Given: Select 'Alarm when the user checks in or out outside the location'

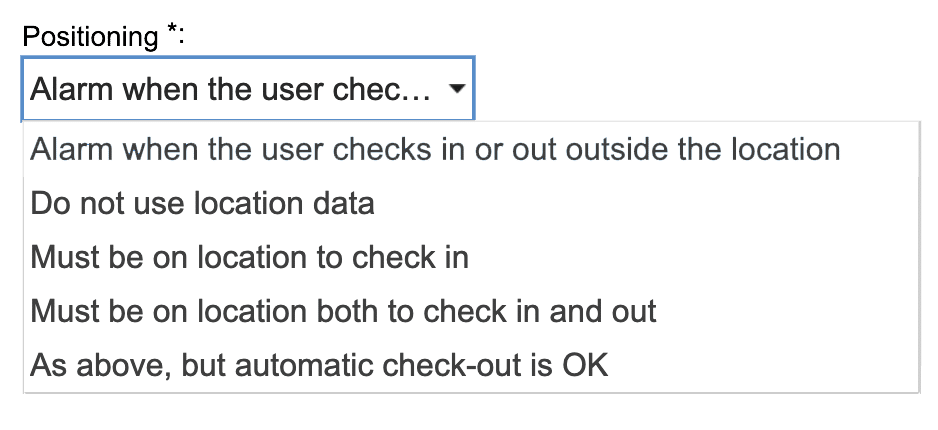Looking at the screenshot, I should (x=435, y=149).
